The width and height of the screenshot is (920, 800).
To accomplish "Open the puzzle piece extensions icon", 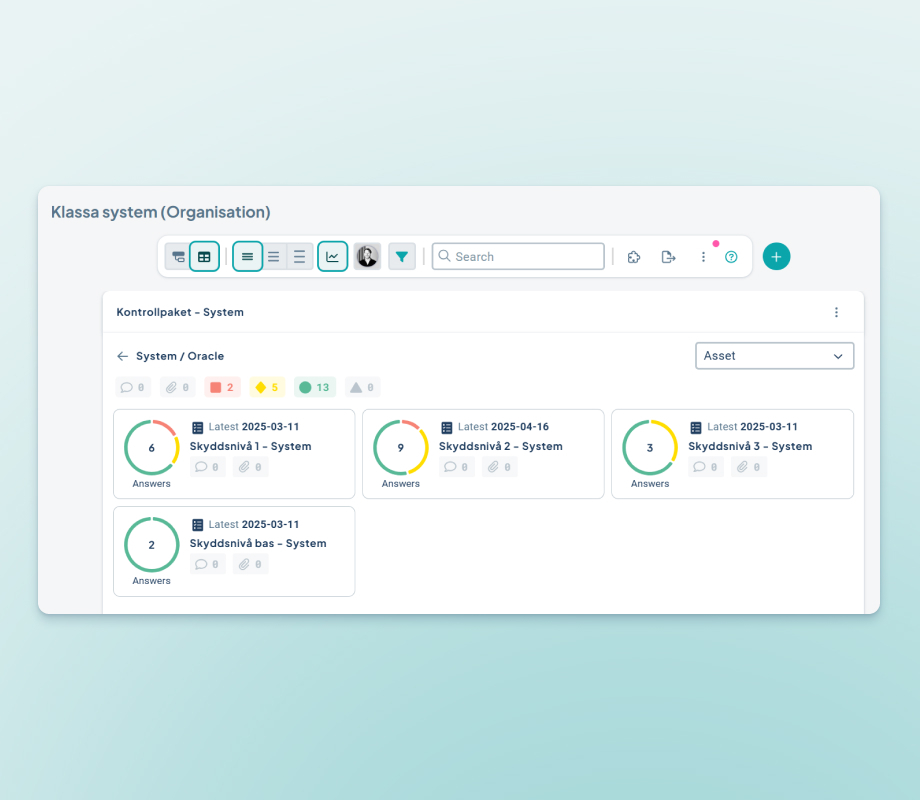I will tap(634, 257).
